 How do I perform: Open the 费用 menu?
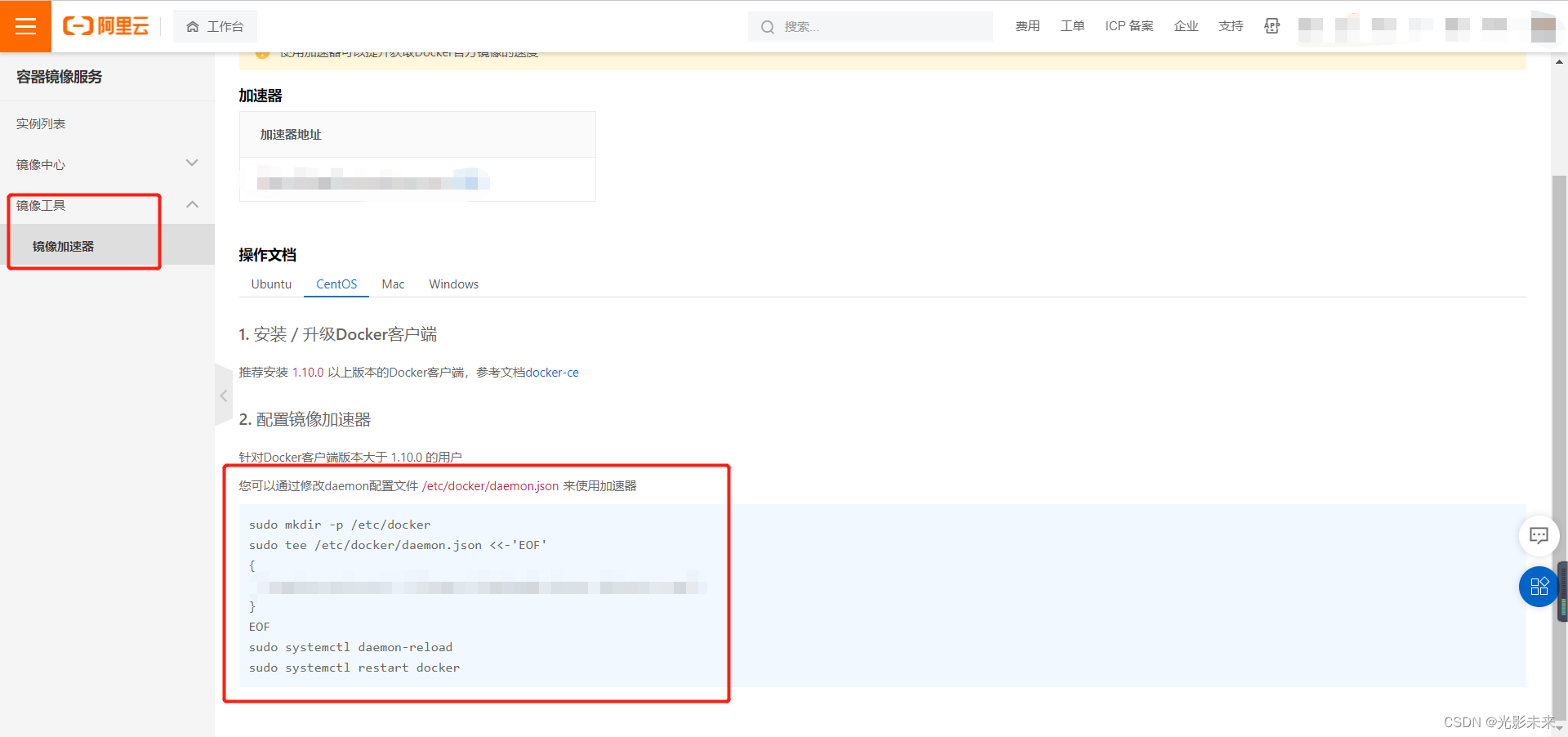coord(1027,26)
